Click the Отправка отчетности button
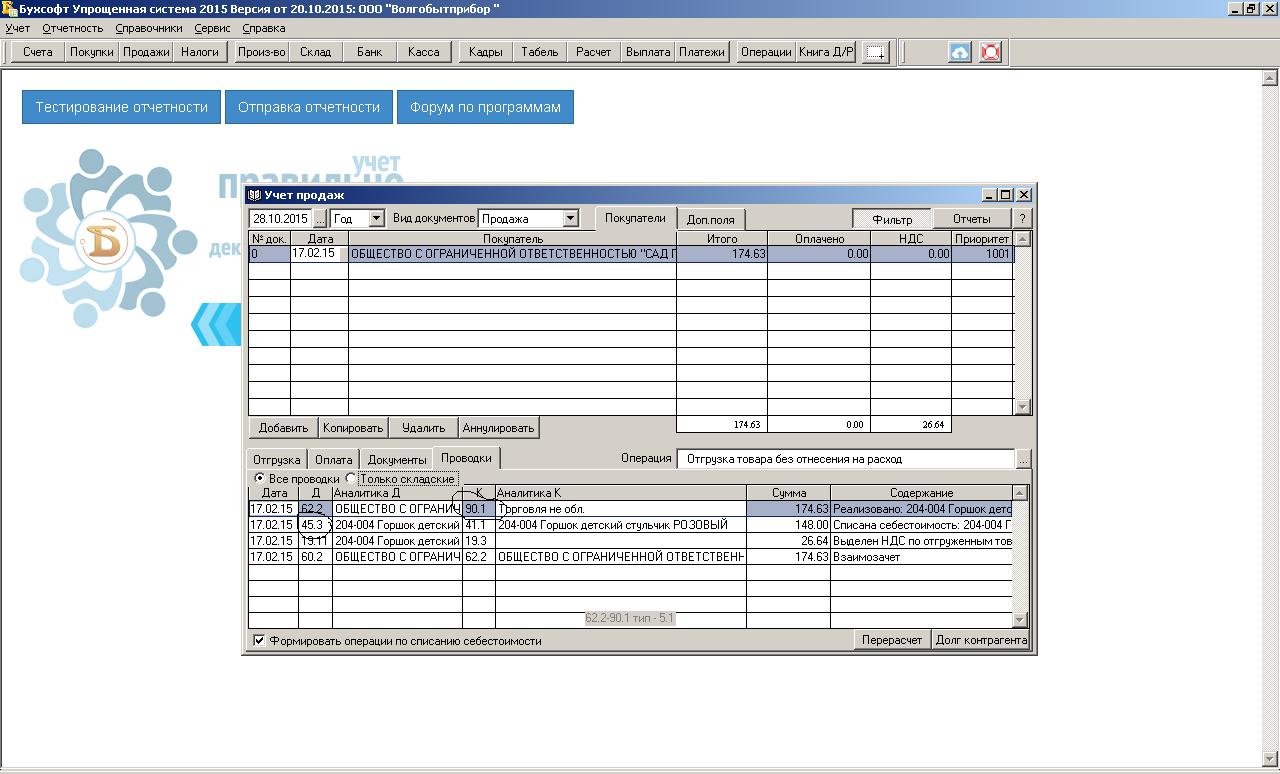Viewport: 1280px width, 774px height. 309,107
